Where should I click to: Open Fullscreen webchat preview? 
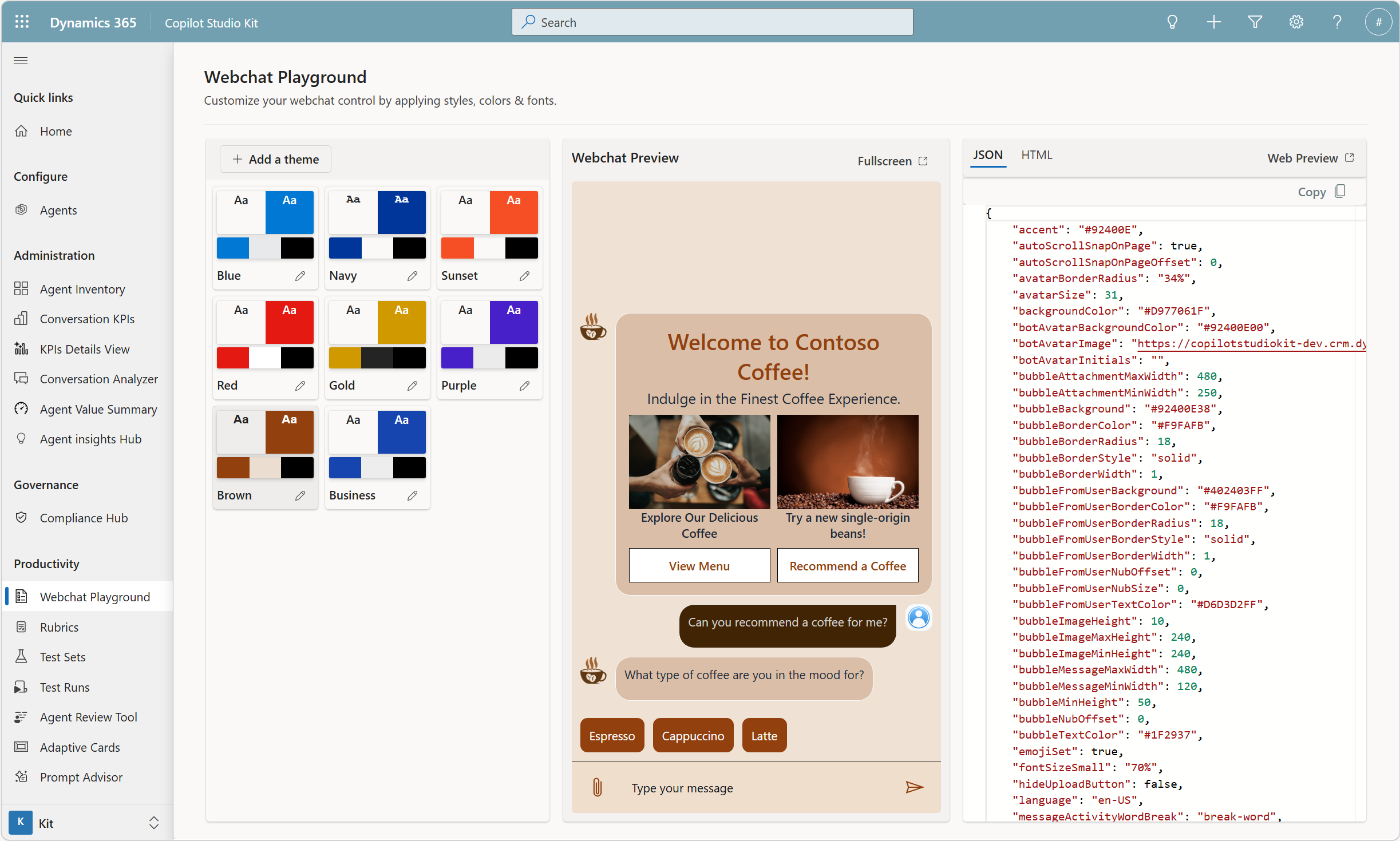point(892,161)
